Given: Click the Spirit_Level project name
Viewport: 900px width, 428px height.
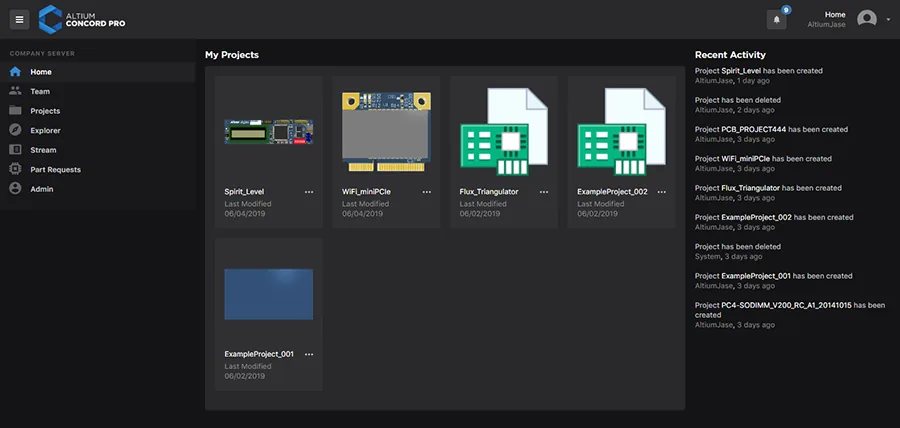Looking at the screenshot, I should (x=245, y=192).
